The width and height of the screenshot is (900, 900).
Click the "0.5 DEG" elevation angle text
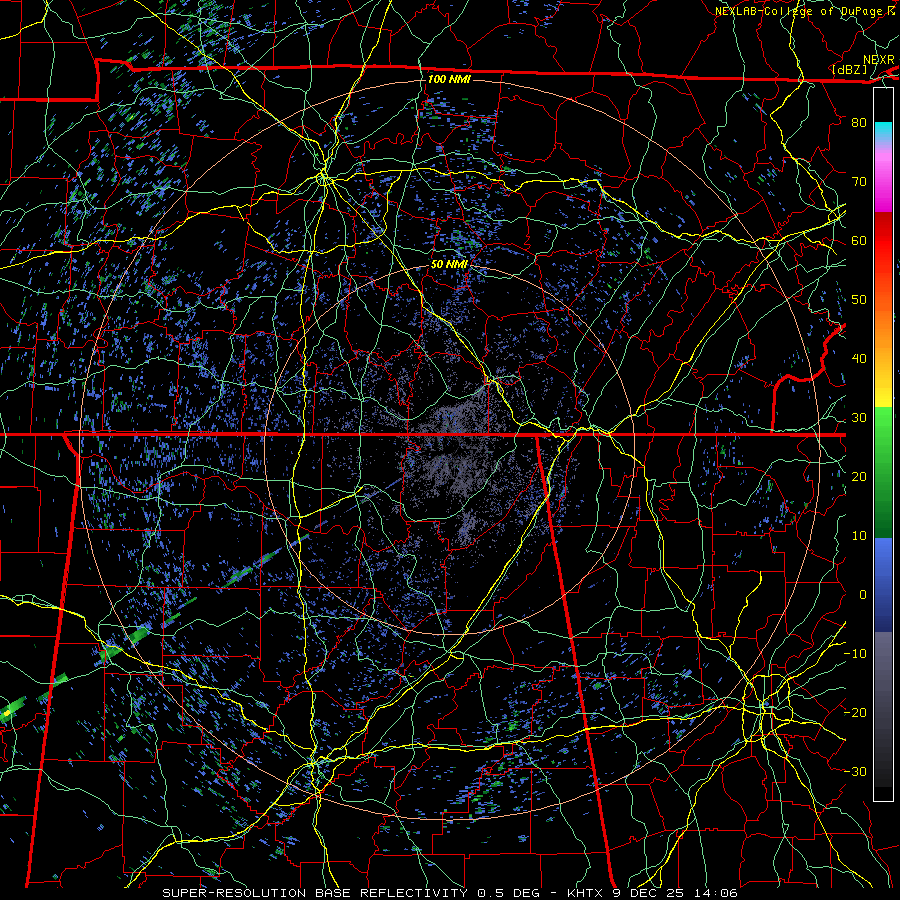pos(509,893)
